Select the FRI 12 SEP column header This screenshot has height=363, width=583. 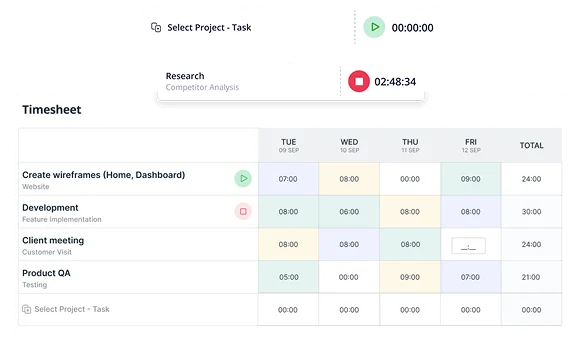471,145
